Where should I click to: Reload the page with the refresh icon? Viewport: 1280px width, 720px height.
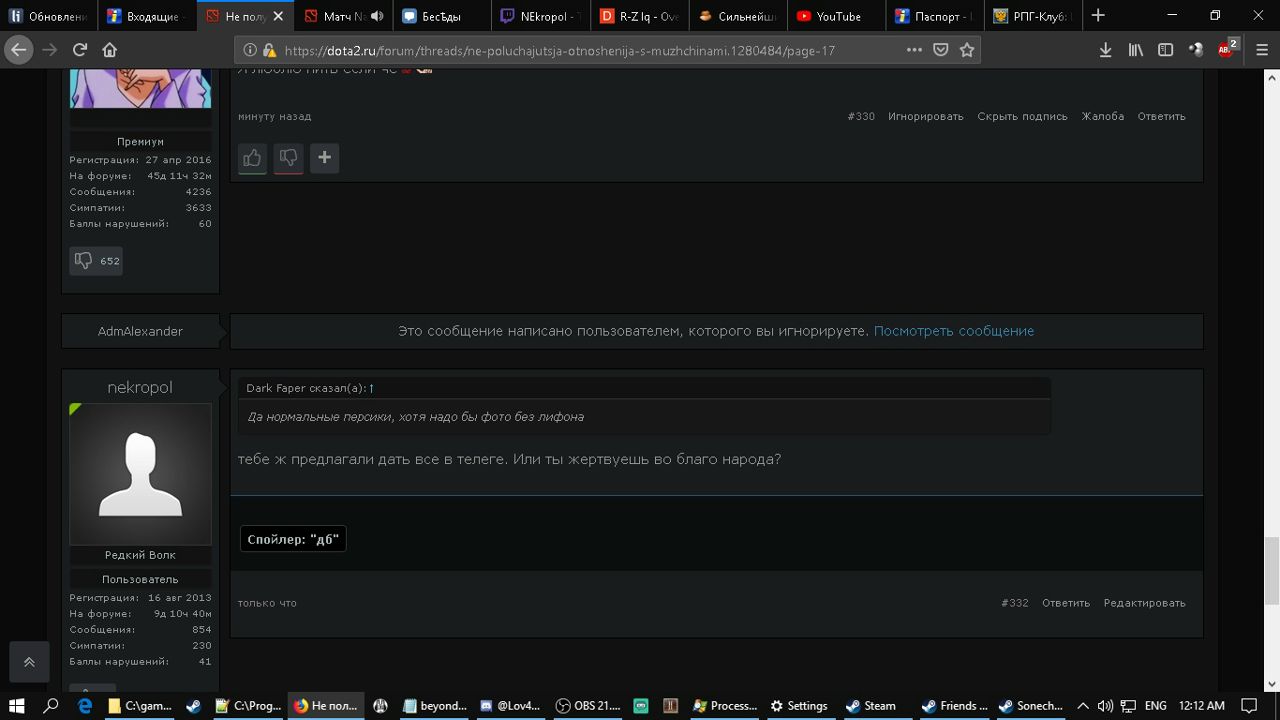80,50
